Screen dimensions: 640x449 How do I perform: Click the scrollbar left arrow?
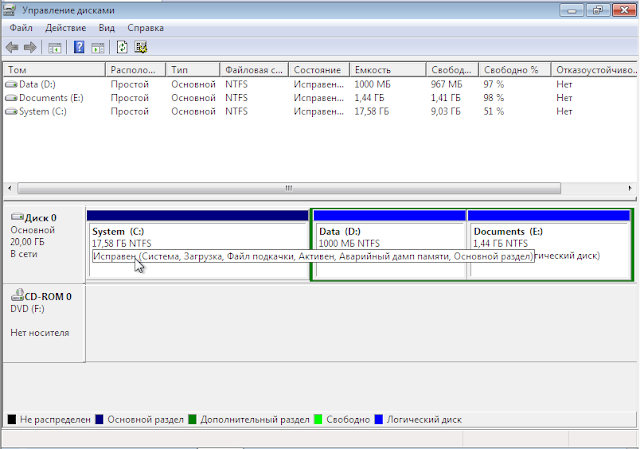pyautogui.click(x=10, y=188)
